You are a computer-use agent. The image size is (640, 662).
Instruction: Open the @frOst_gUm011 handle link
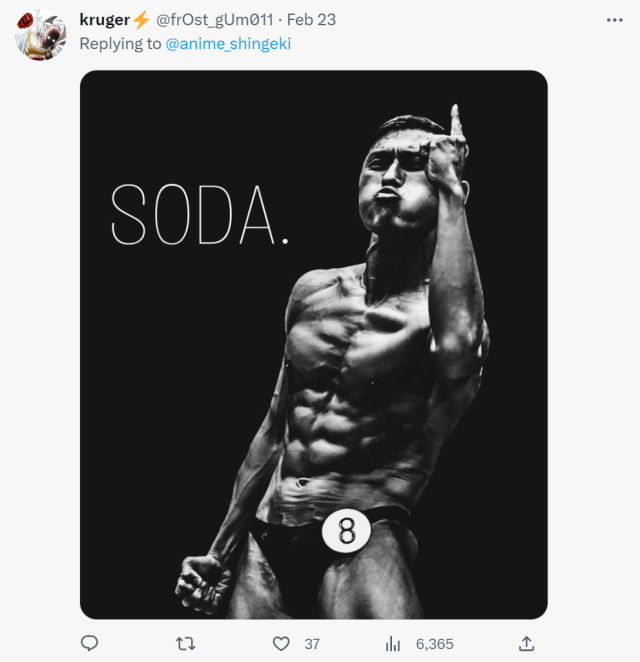pos(214,20)
